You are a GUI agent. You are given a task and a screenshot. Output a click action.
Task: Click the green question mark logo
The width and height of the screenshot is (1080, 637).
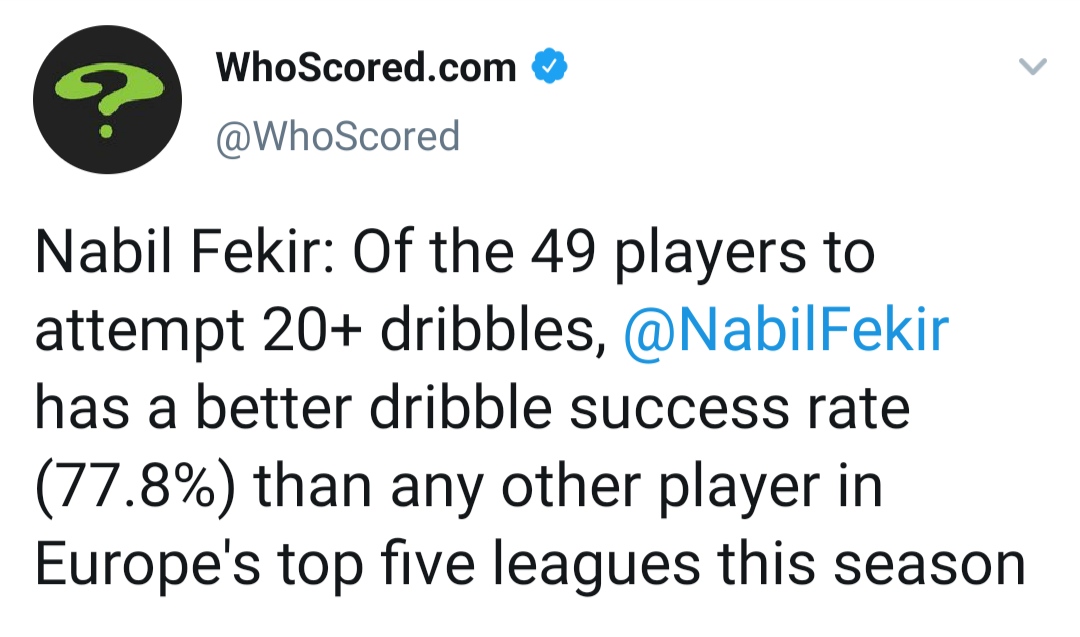click(107, 98)
